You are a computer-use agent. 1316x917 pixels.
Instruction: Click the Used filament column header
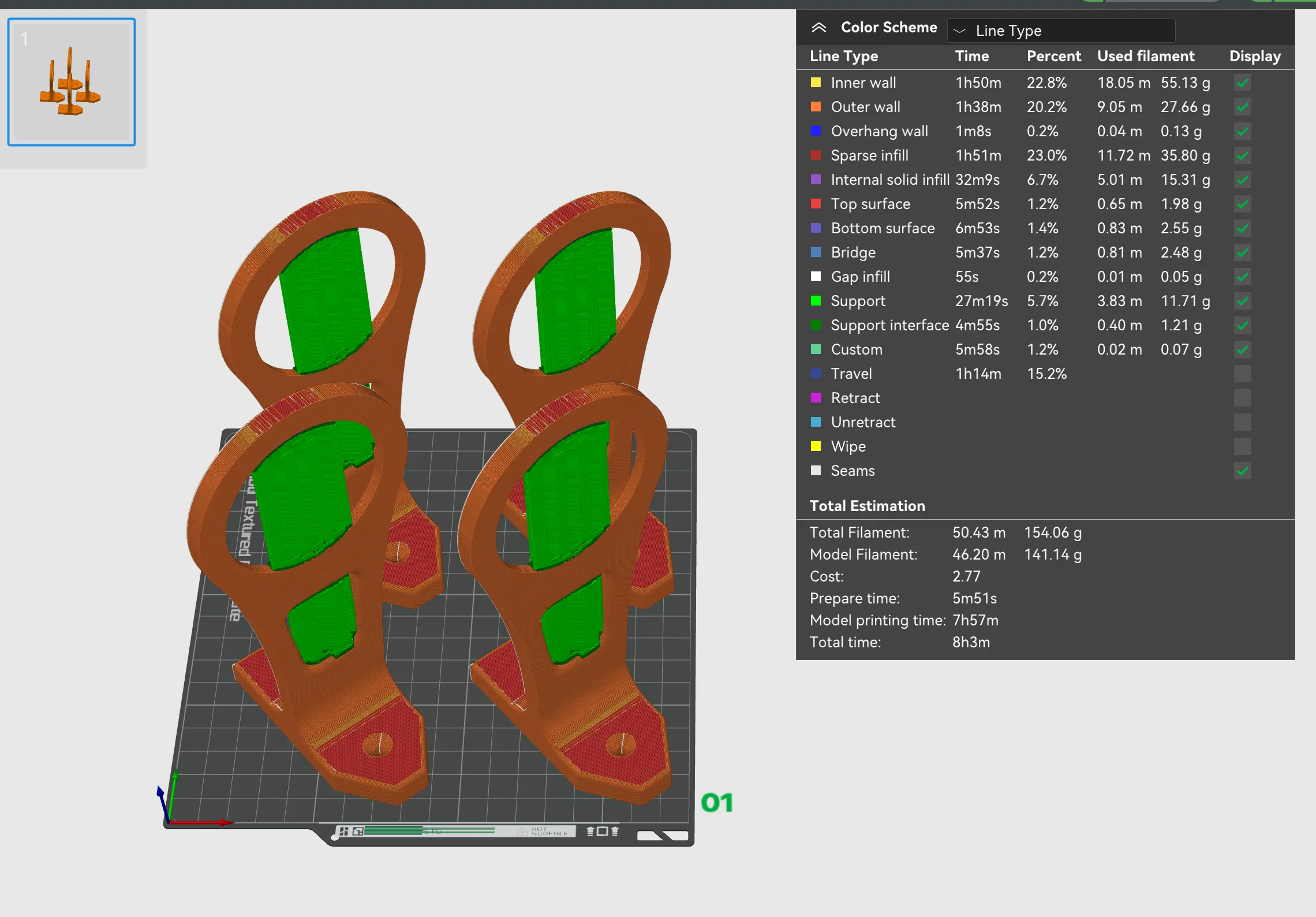coord(1146,57)
